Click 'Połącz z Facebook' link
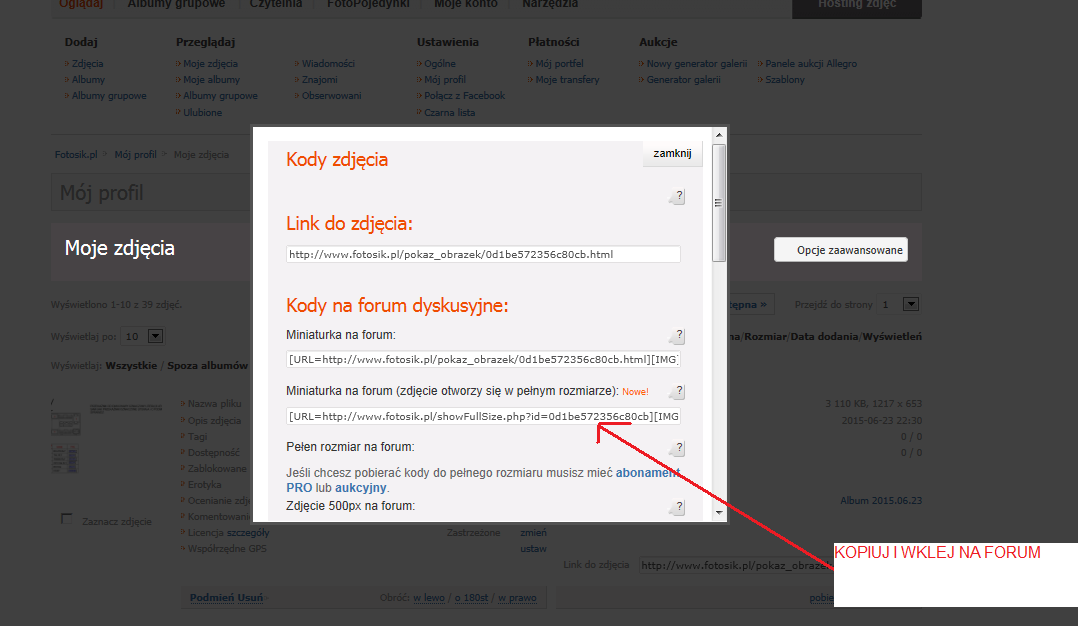Image resolution: width=1078 pixels, height=626 pixels. click(x=465, y=96)
